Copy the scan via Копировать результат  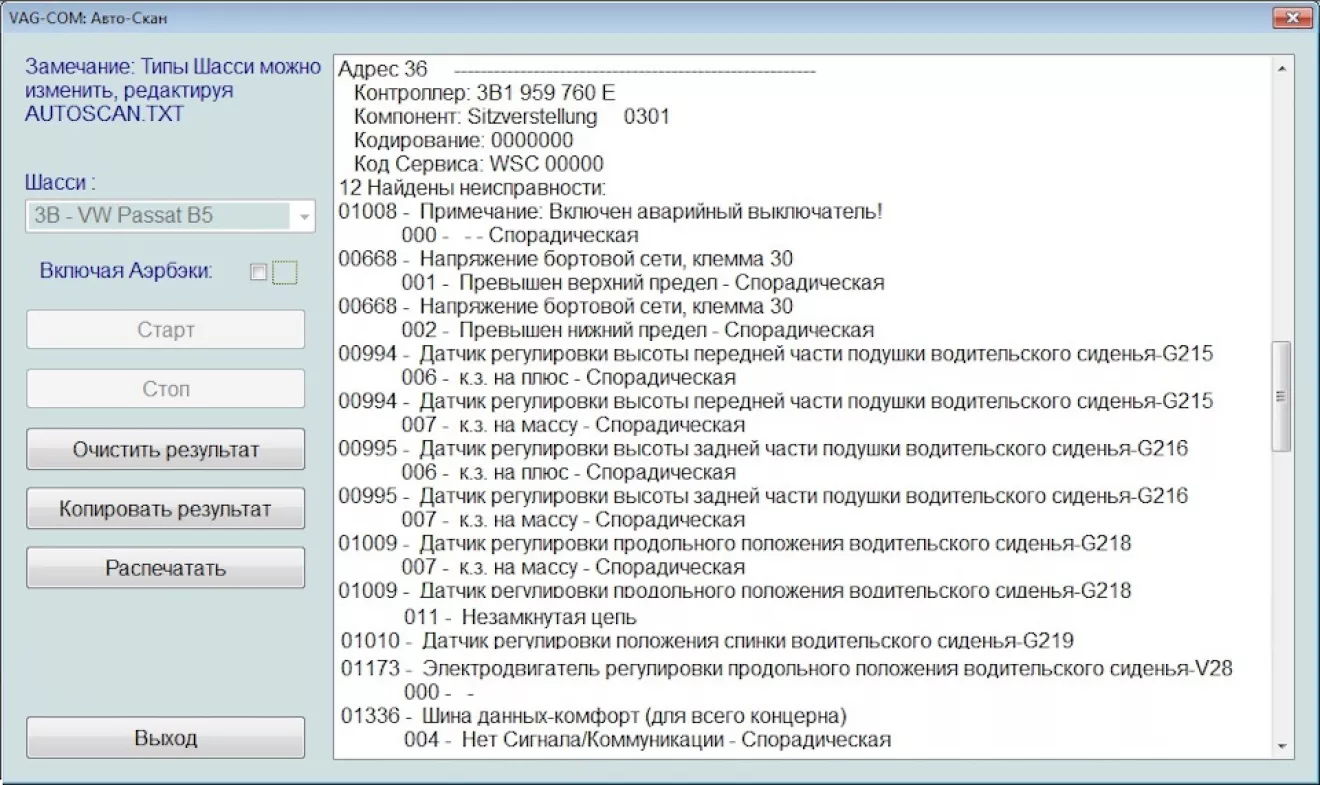click(166, 509)
